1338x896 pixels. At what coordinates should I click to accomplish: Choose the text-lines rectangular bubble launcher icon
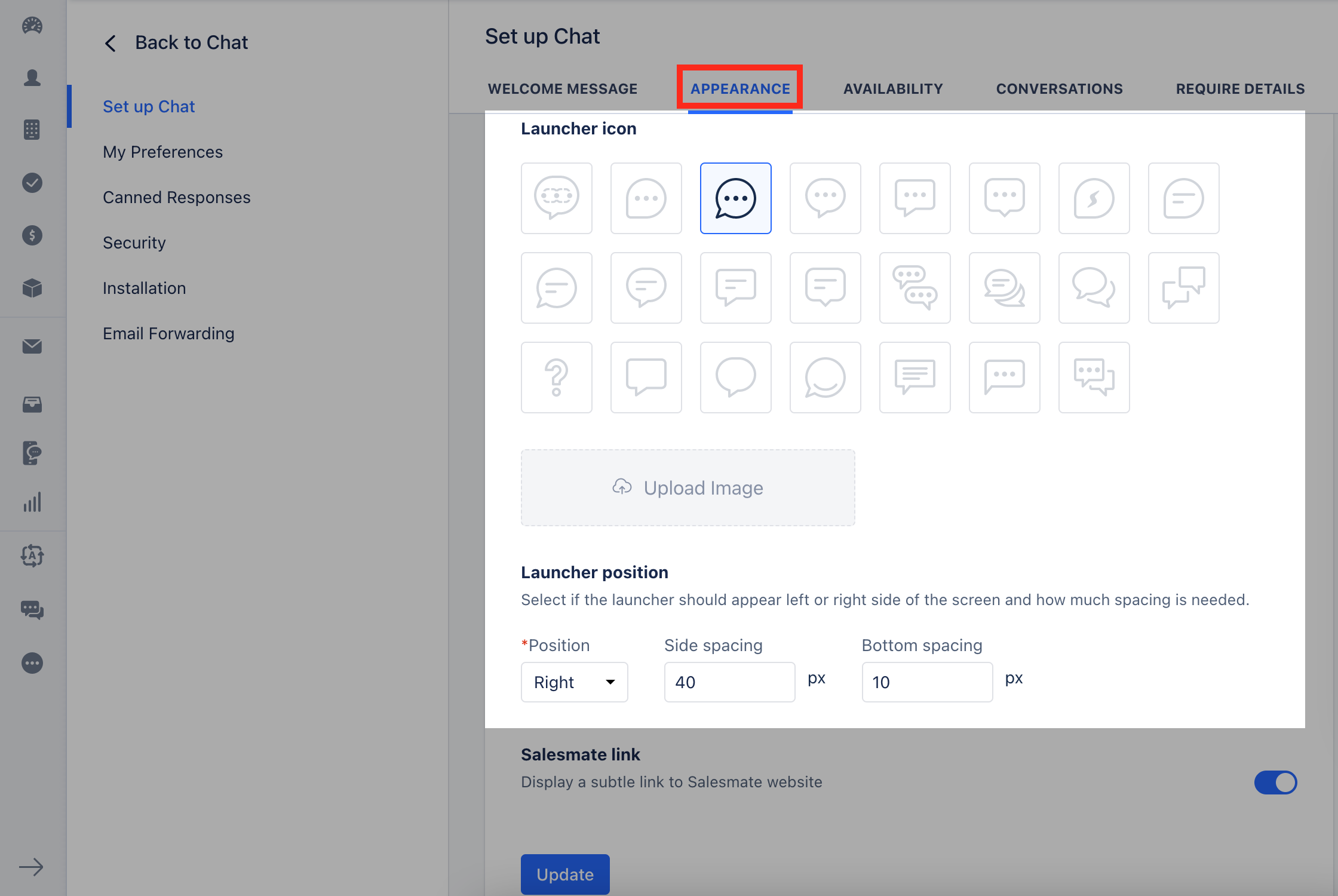click(915, 378)
